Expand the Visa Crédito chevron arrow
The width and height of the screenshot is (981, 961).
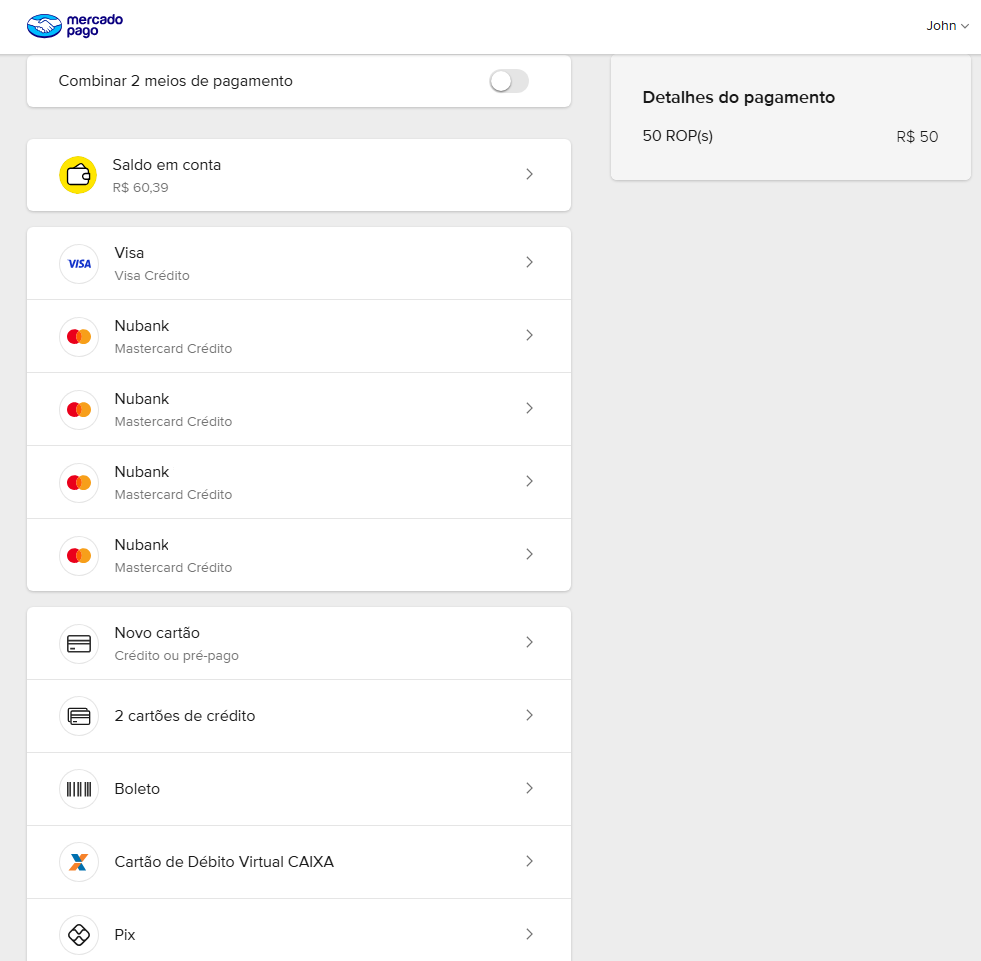coord(529,263)
